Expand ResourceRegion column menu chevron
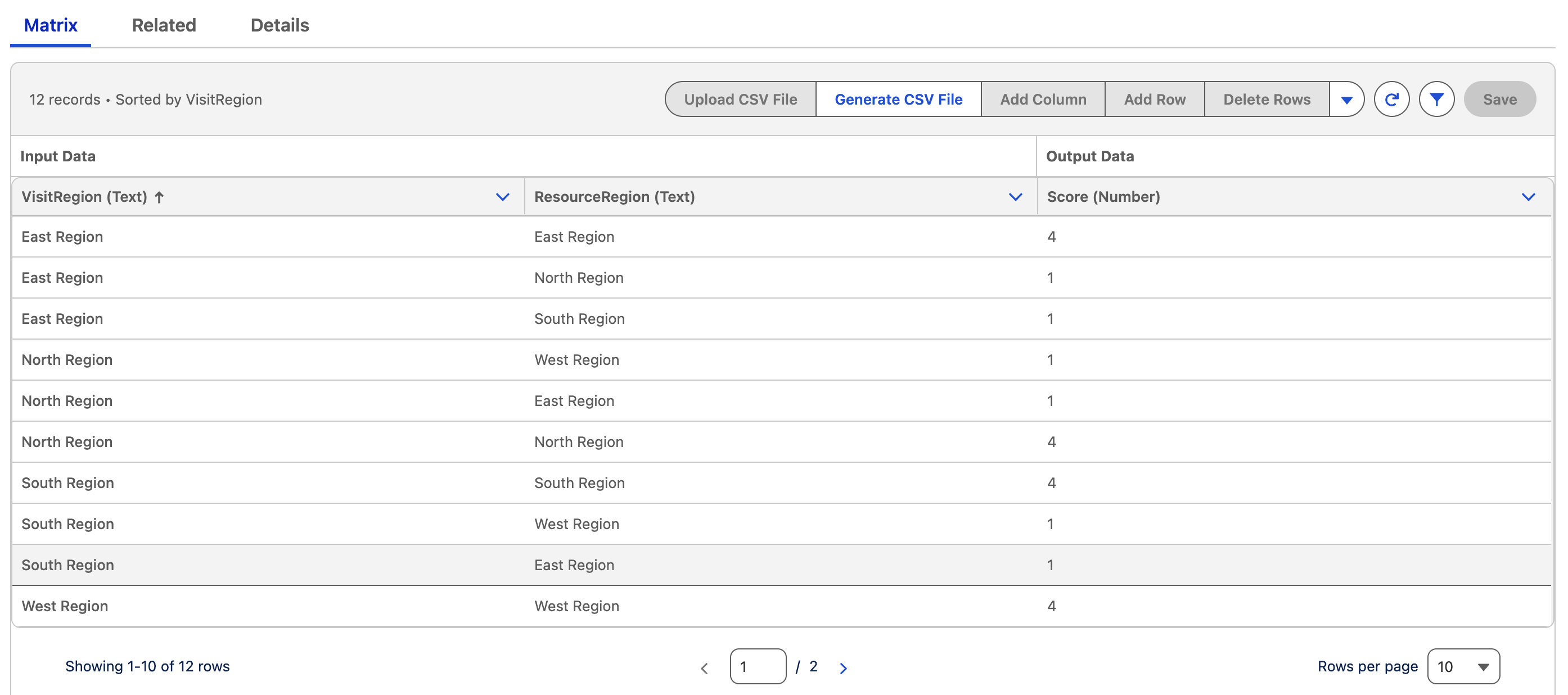The height and width of the screenshot is (695, 1568). [x=1015, y=197]
